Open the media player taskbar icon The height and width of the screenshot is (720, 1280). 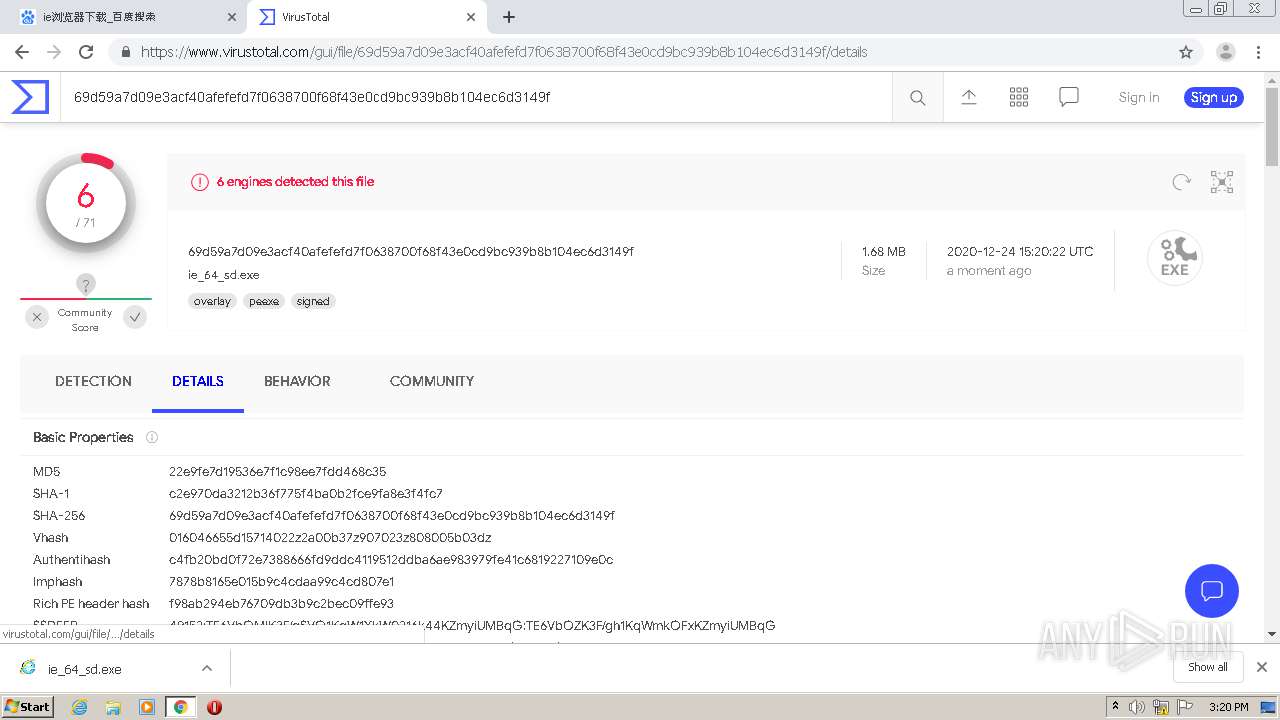(147, 707)
